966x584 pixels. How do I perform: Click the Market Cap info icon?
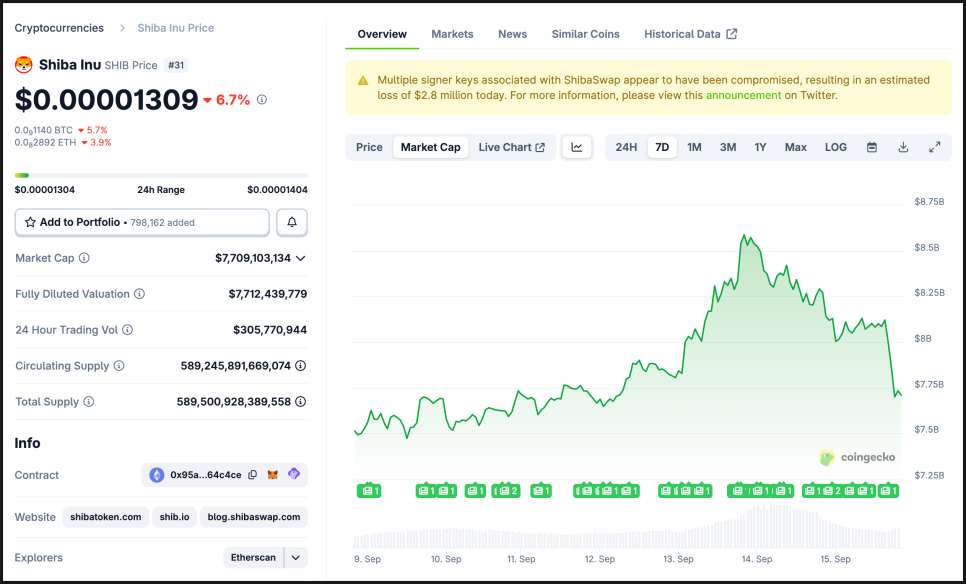pyautogui.click(x=84, y=258)
